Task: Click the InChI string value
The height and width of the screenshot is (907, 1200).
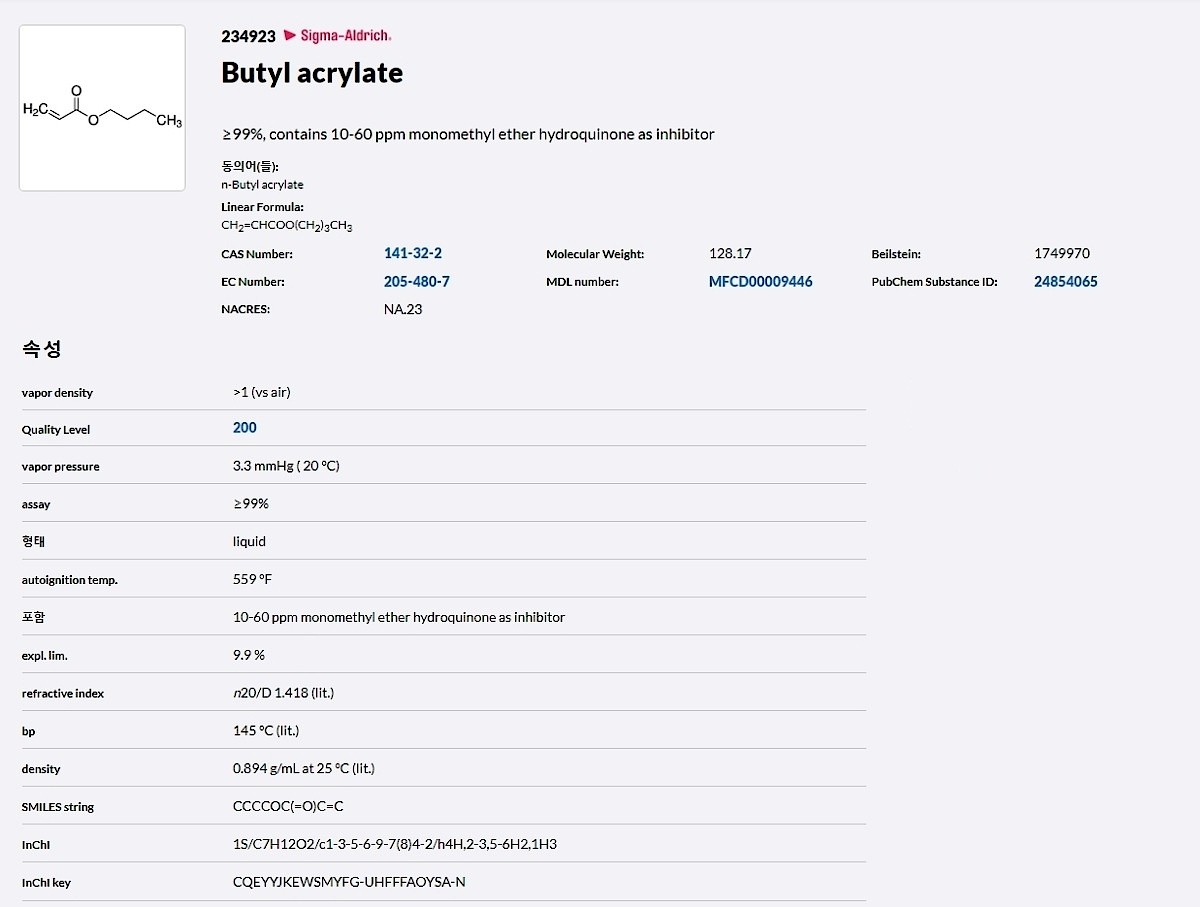Action: tap(394, 844)
